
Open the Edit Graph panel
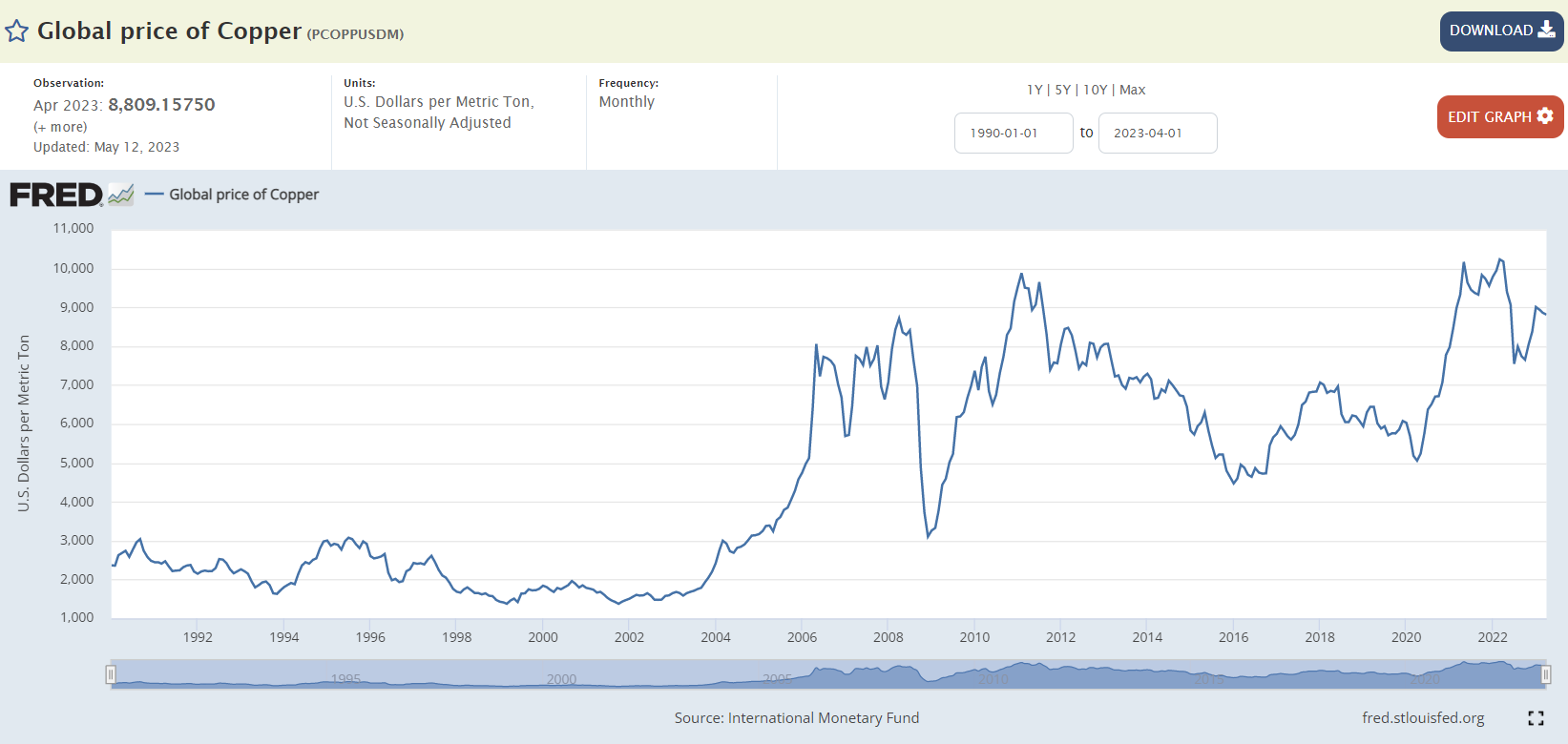point(1499,116)
